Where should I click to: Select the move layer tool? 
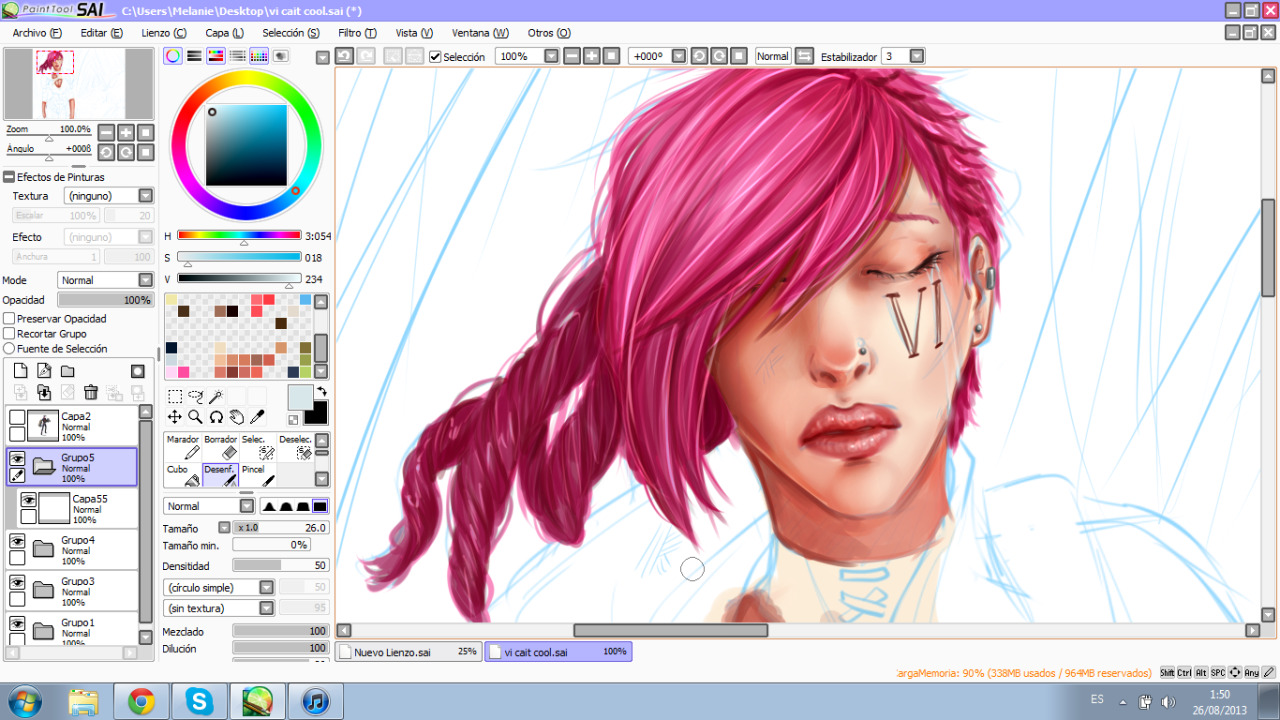(174, 417)
